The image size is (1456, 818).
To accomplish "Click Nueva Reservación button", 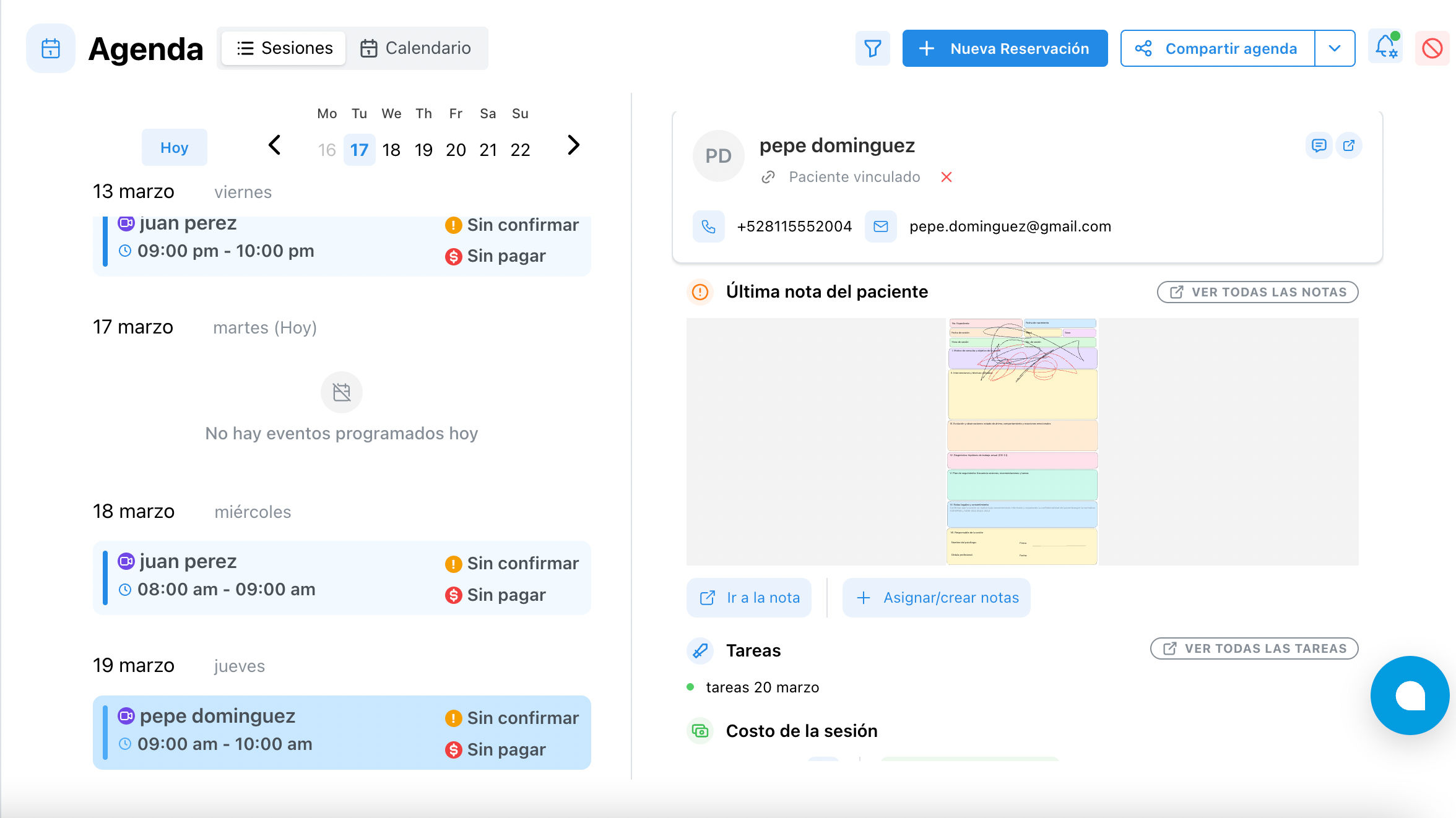I will point(1005,48).
